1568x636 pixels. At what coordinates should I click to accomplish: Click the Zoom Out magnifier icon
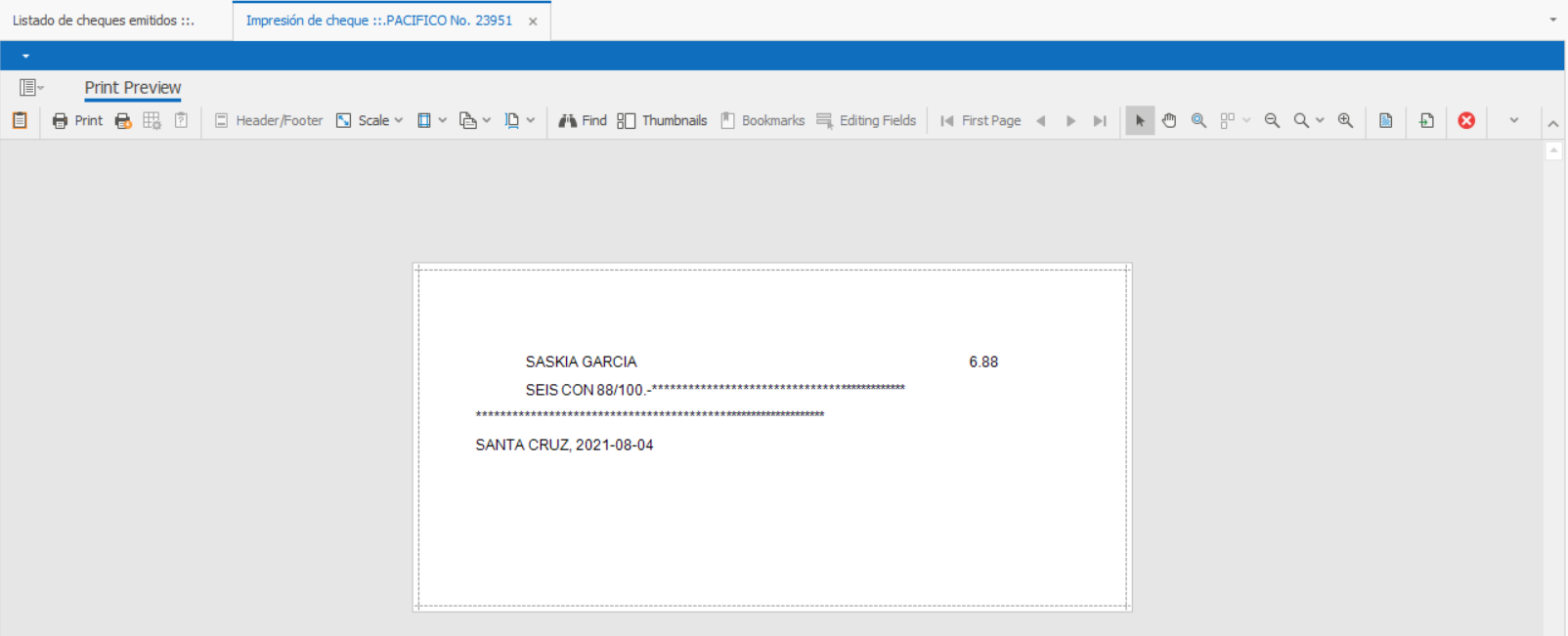[x=1272, y=121]
